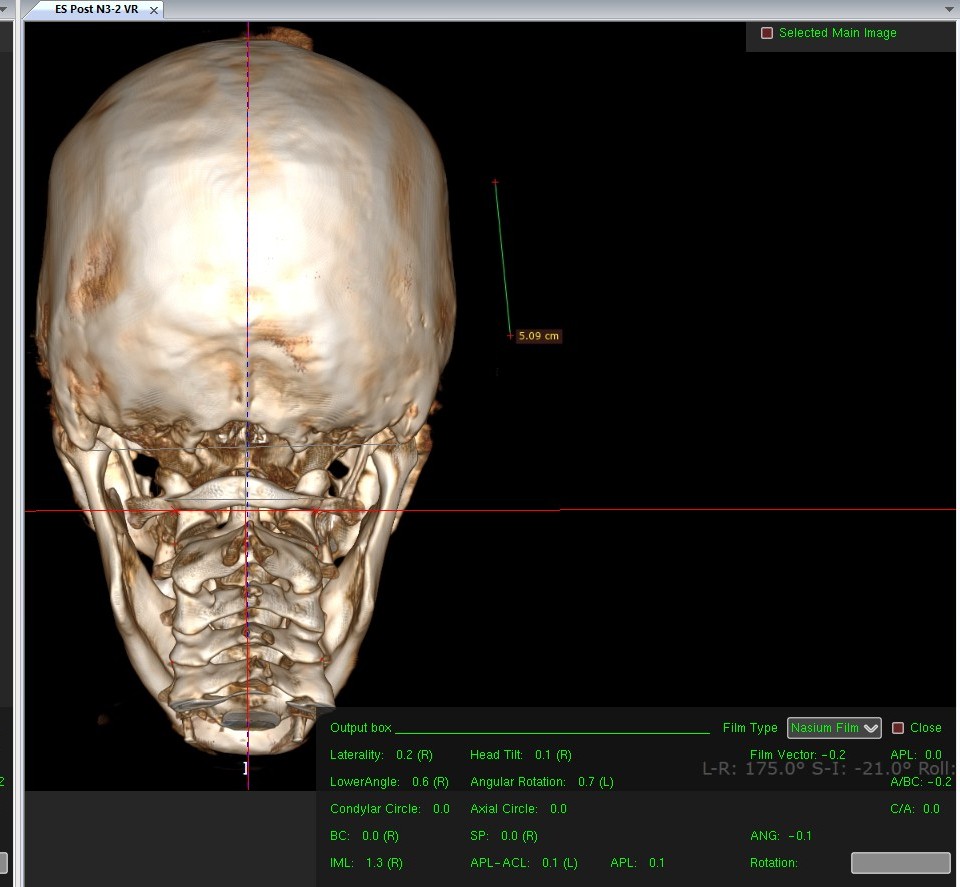The height and width of the screenshot is (887, 960).
Task: Click the top endpoint of the measurement line
Action: [495, 182]
